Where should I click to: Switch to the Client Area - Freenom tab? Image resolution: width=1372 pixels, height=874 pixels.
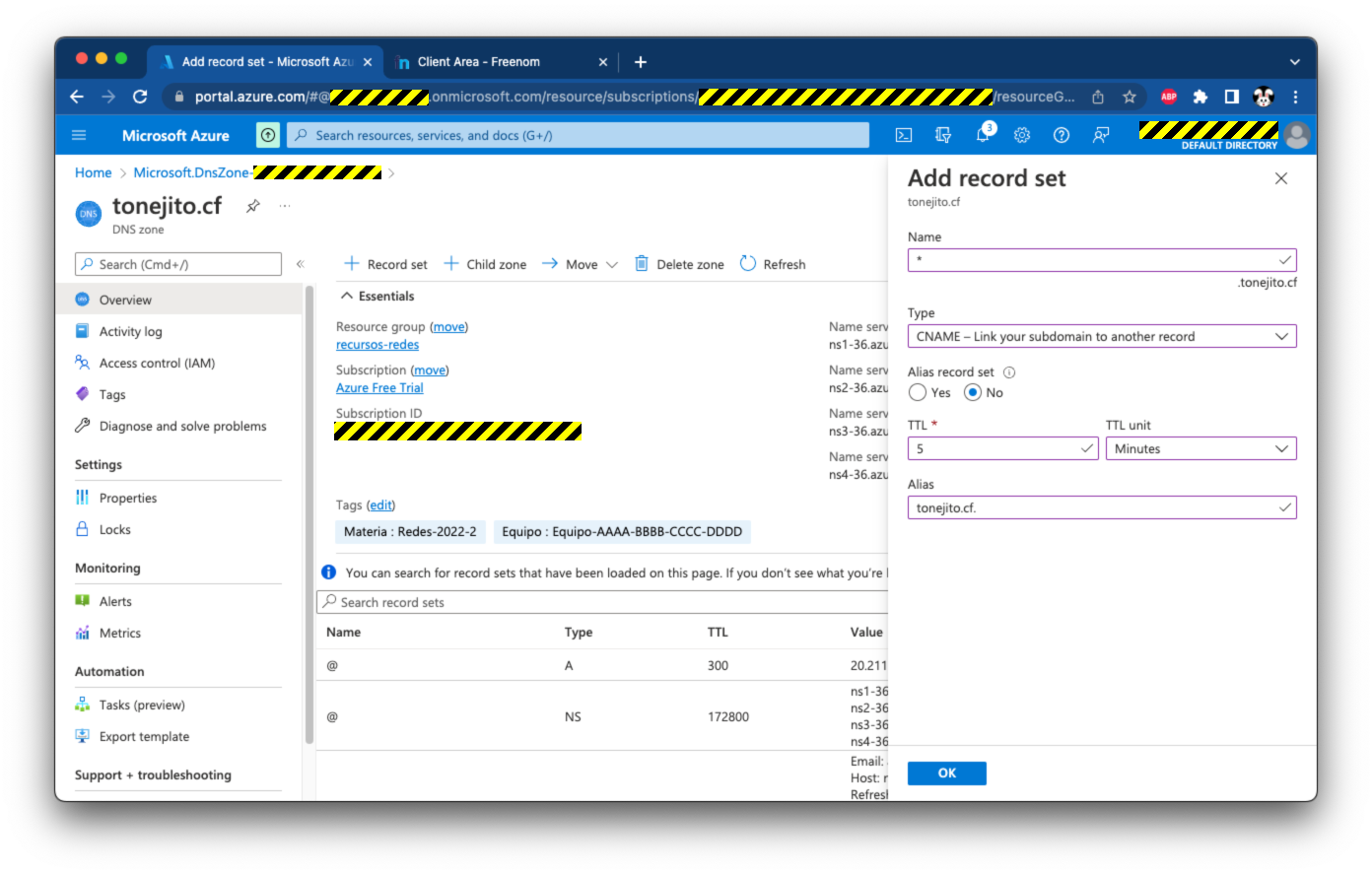click(479, 62)
